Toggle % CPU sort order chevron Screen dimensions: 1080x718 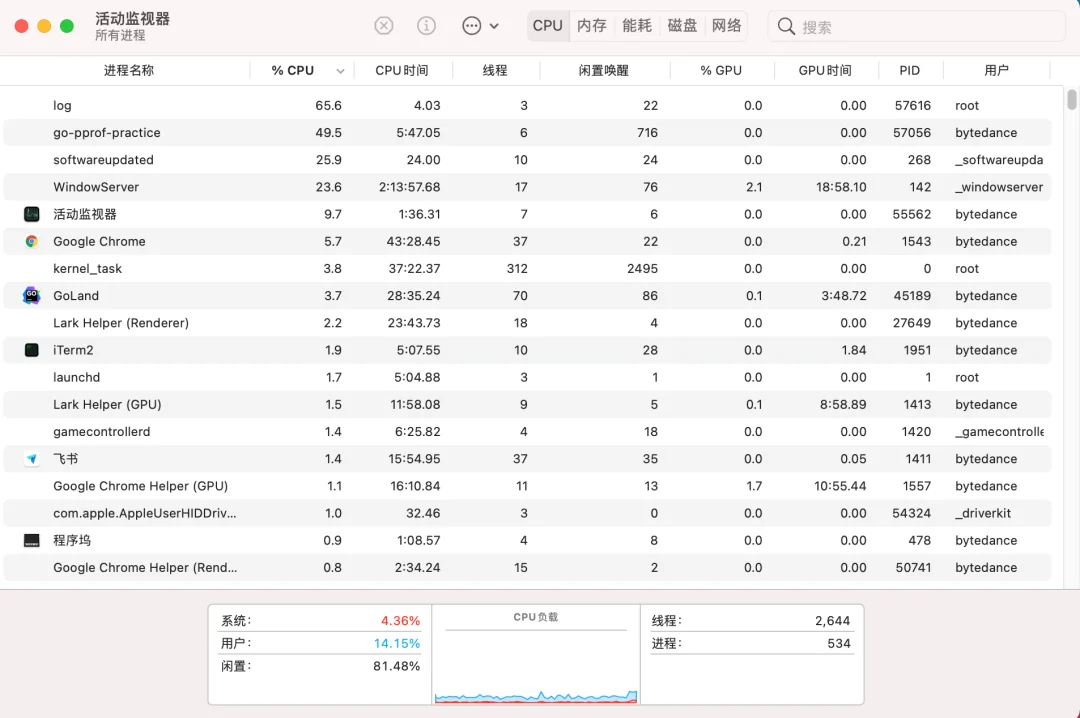[x=340, y=71]
